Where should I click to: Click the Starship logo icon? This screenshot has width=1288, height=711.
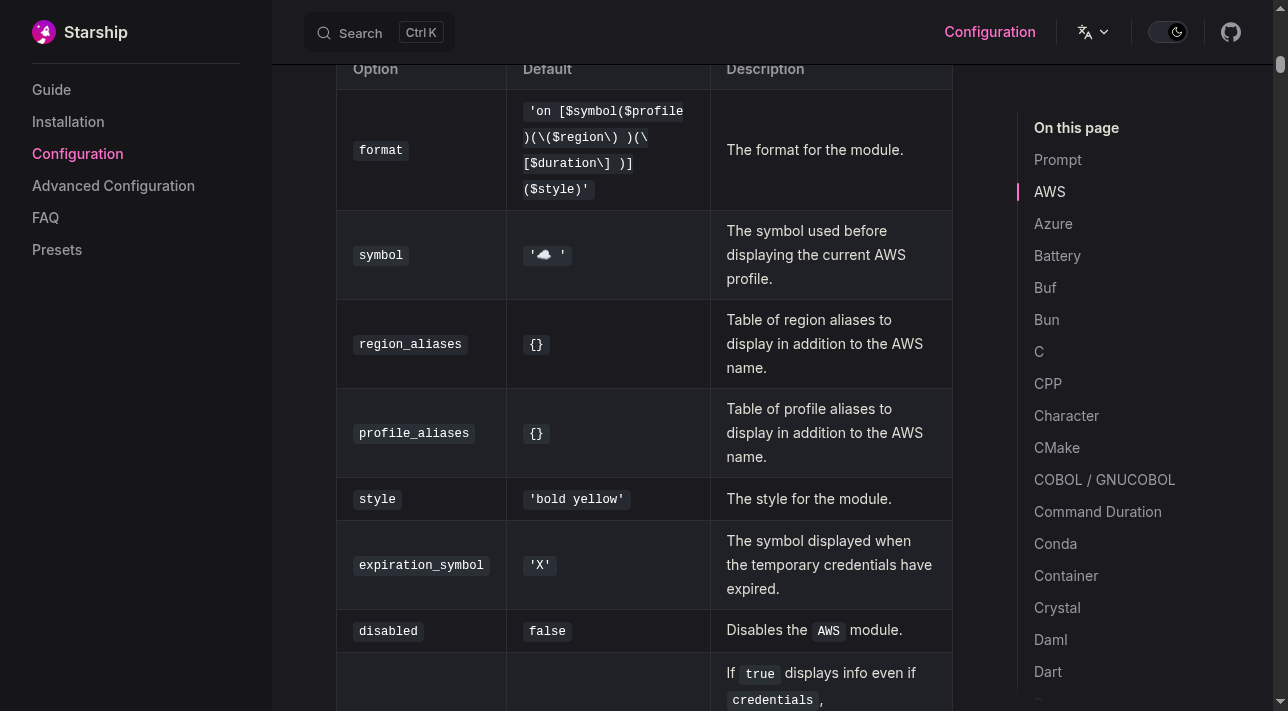(x=44, y=32)
